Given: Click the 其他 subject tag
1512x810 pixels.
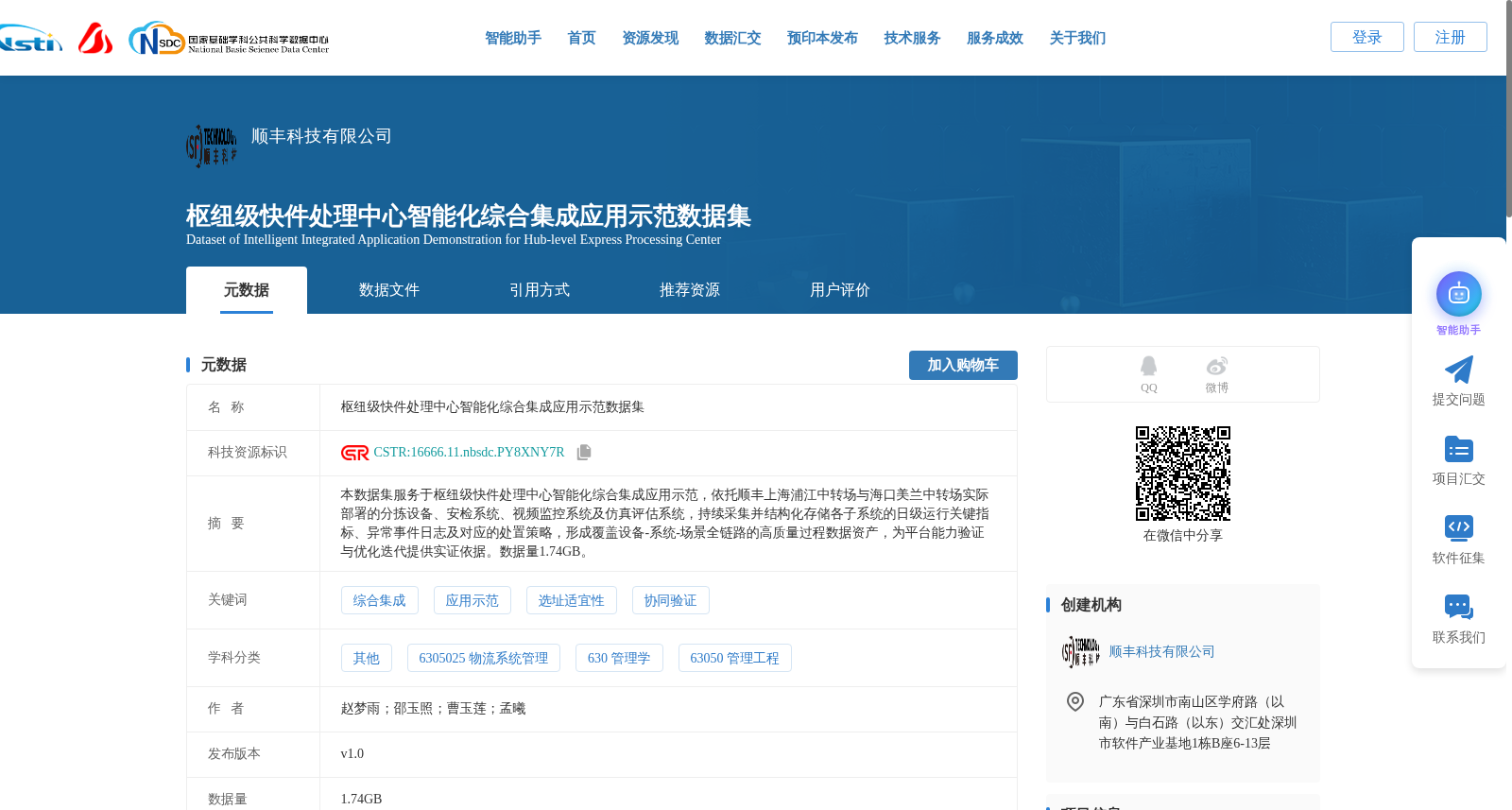Looking at the screenshot, I should (x=367, y=658).
